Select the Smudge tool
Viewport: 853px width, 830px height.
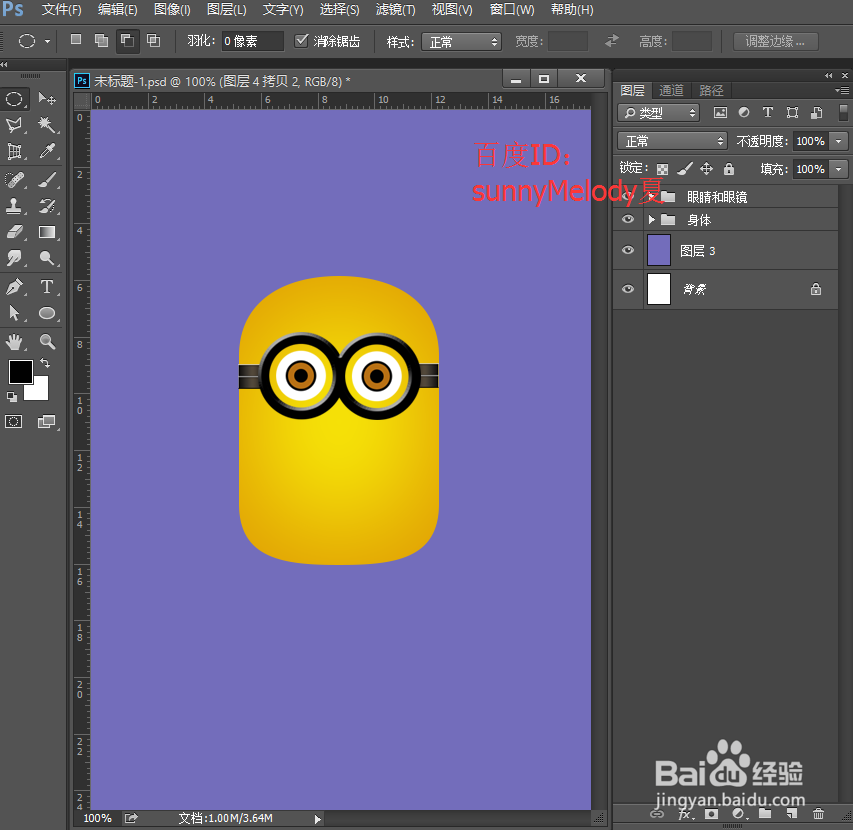point(14,258)
